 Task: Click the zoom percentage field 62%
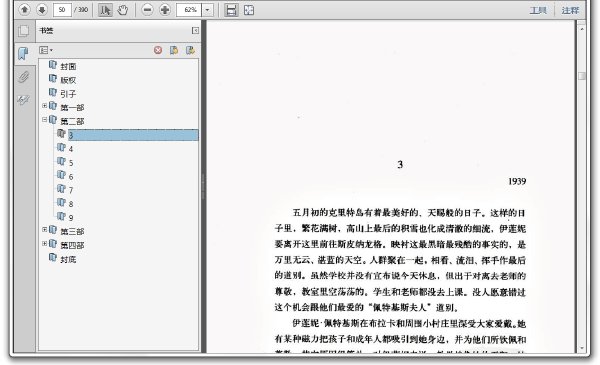click(189, 10)
